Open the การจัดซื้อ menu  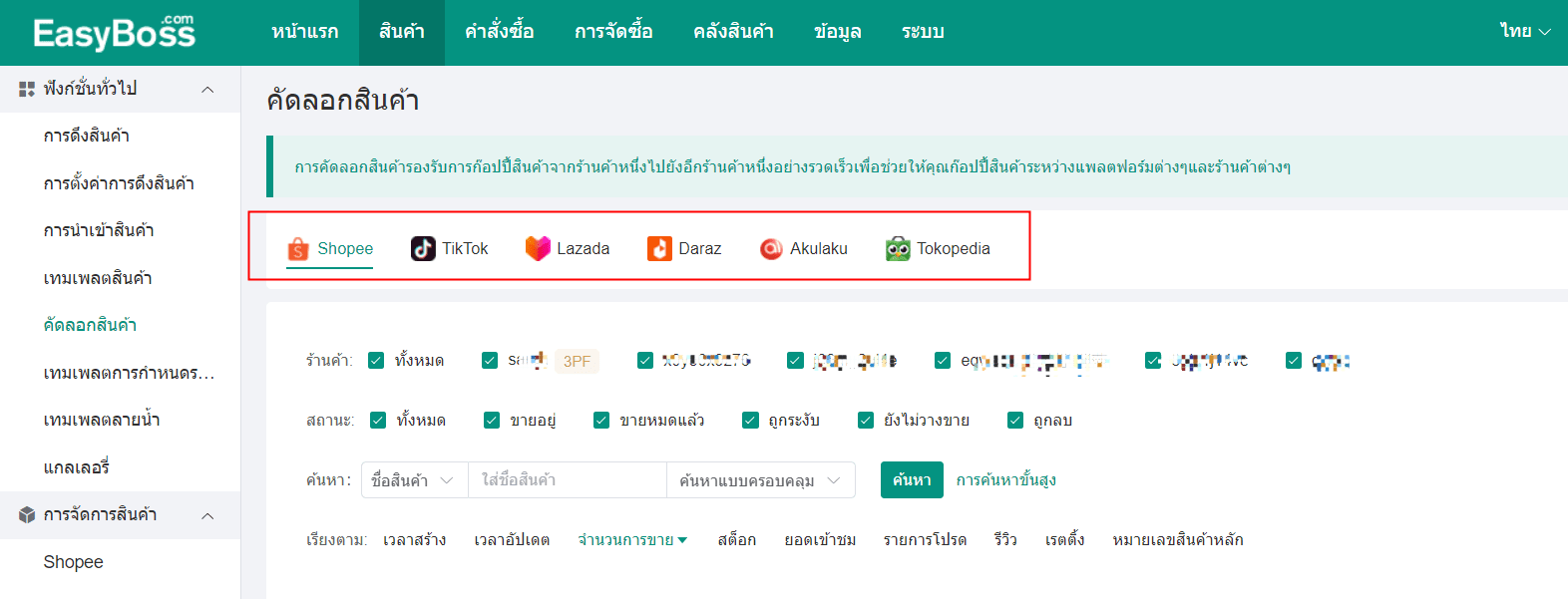click(613, 32)
